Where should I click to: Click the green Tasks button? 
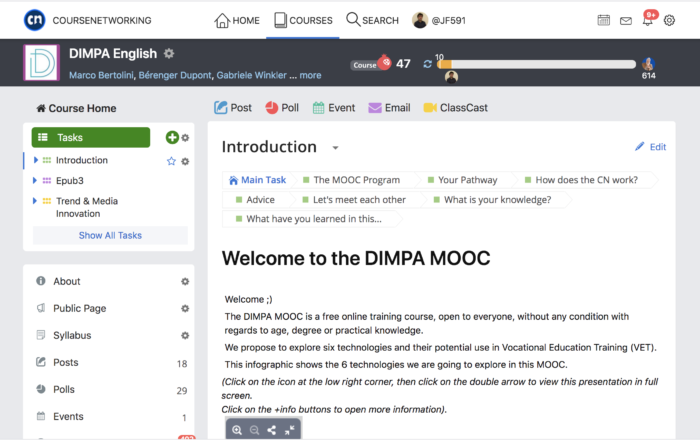[91, 137]
